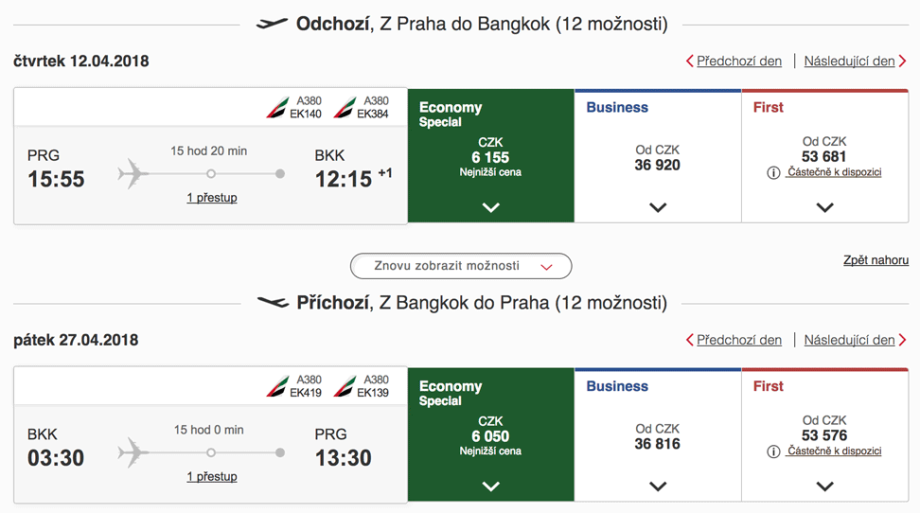The height and width of the screenshot is (513, 920).
Task: Click info icon in outbound First fare
Action: click(x=774, y=172)
